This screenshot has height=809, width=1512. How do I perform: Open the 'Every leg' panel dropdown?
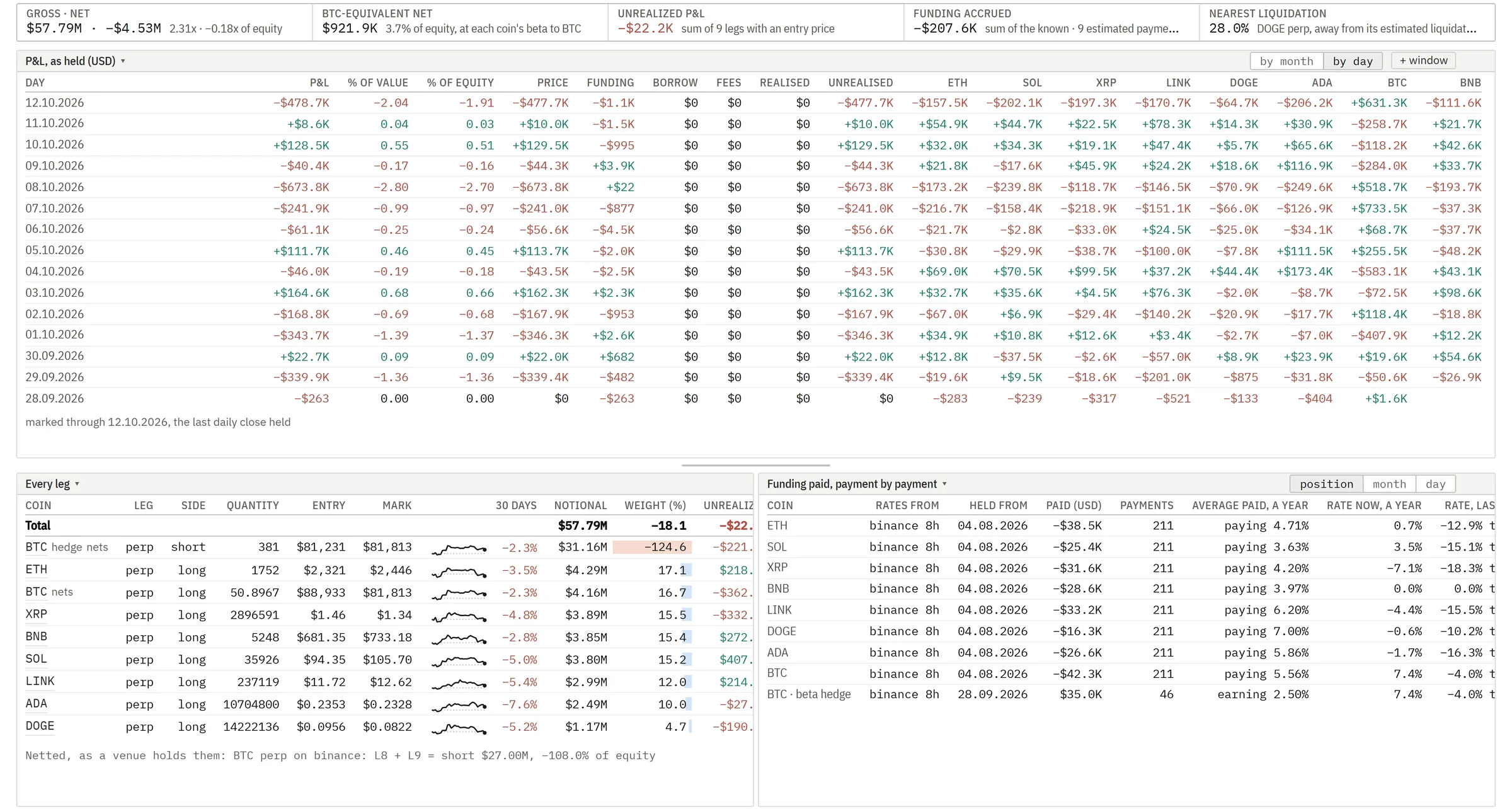pyautogui.click(x=52, y=484)
